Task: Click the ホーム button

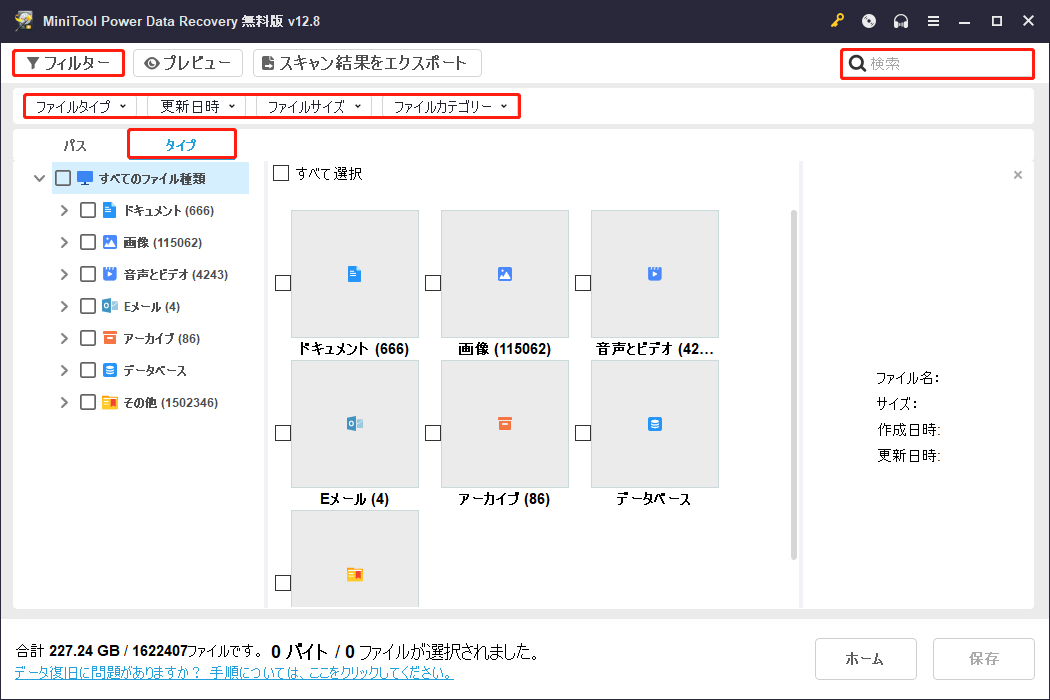Action: coord(866,658)
